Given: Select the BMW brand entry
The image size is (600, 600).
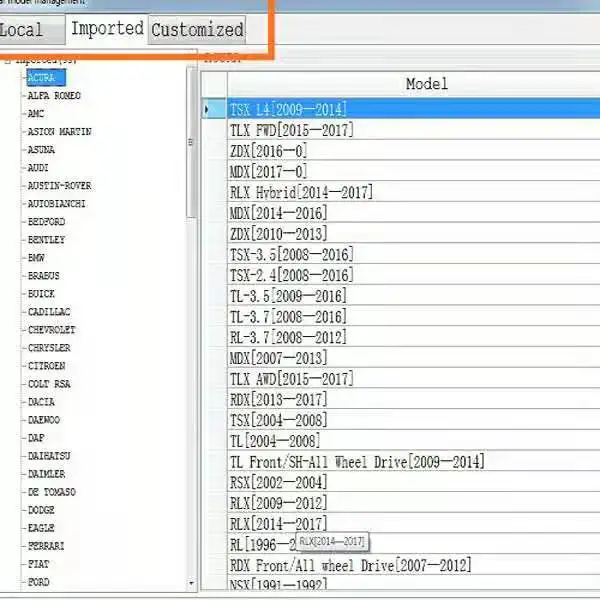Looking at the screenshot, I should (38, 258).
